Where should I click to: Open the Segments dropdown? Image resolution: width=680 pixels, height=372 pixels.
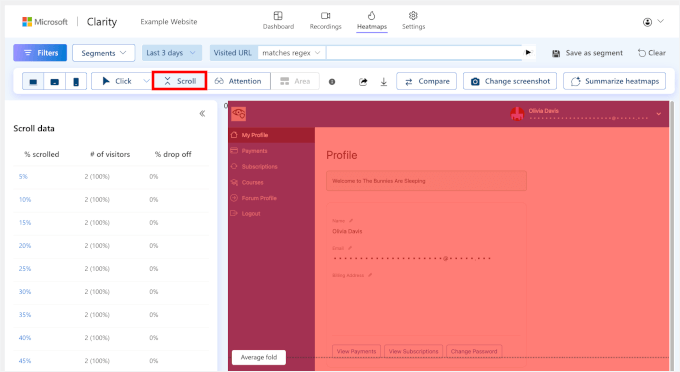point(104,53)
